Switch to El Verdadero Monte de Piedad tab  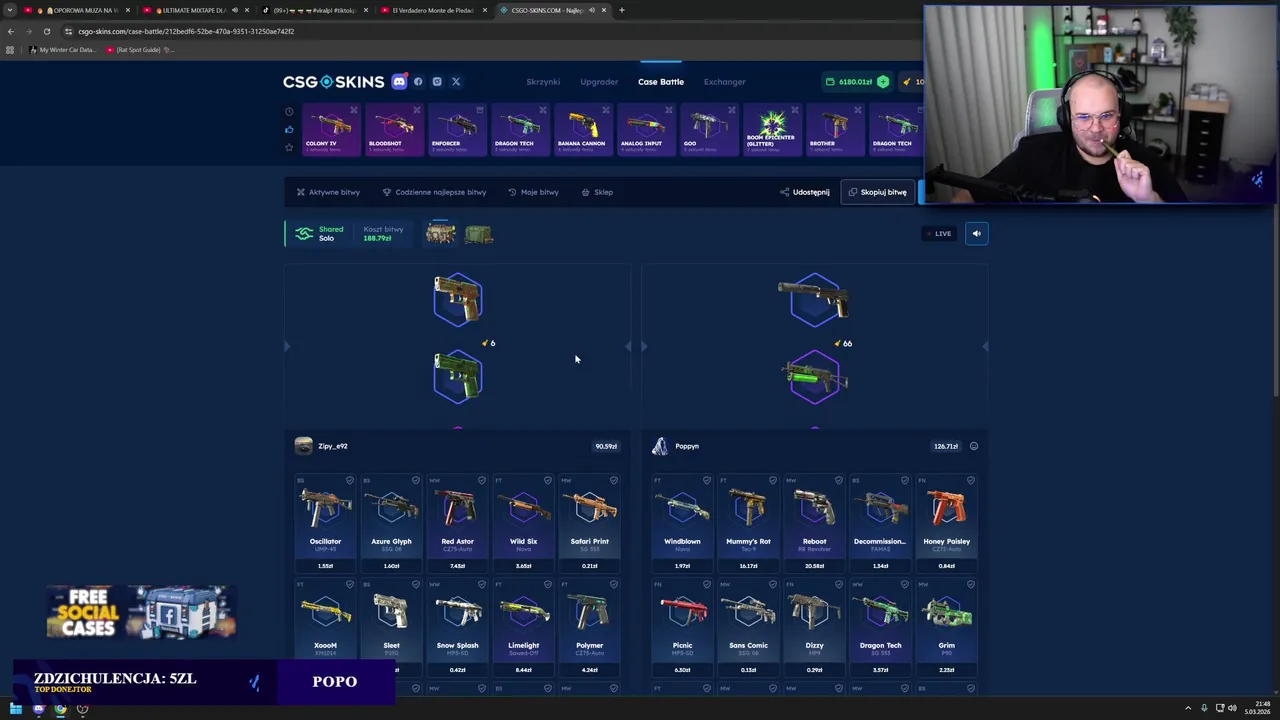tap(432, 10)
